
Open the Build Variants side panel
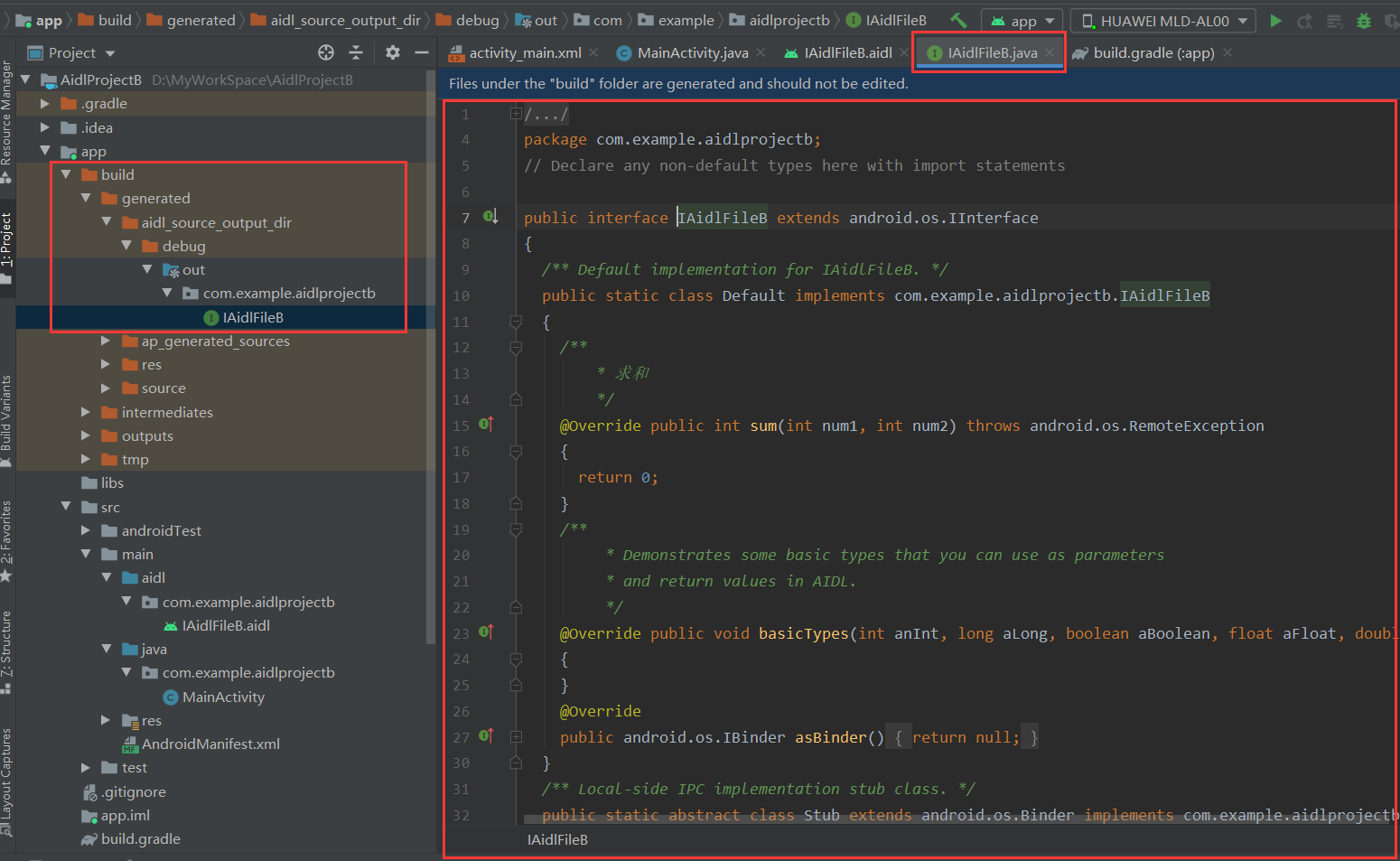(x=7, y=420)
